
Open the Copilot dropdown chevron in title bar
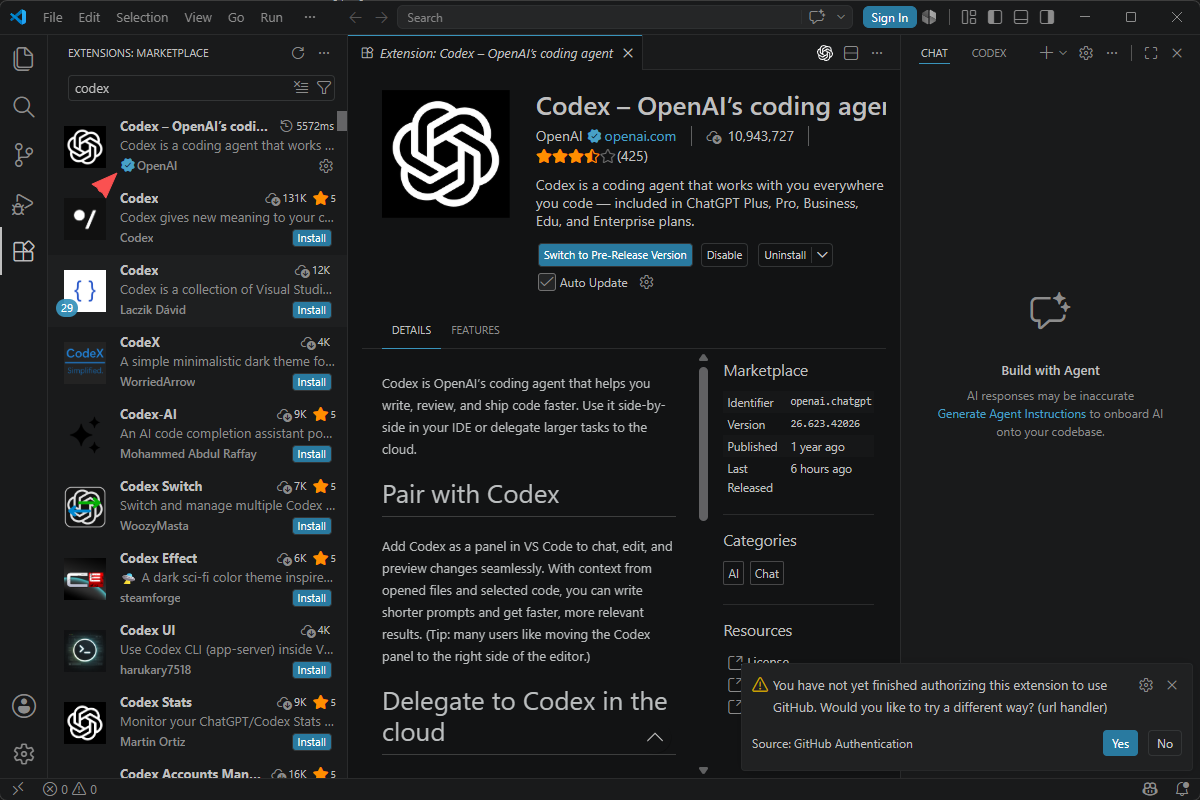[842, 17]
